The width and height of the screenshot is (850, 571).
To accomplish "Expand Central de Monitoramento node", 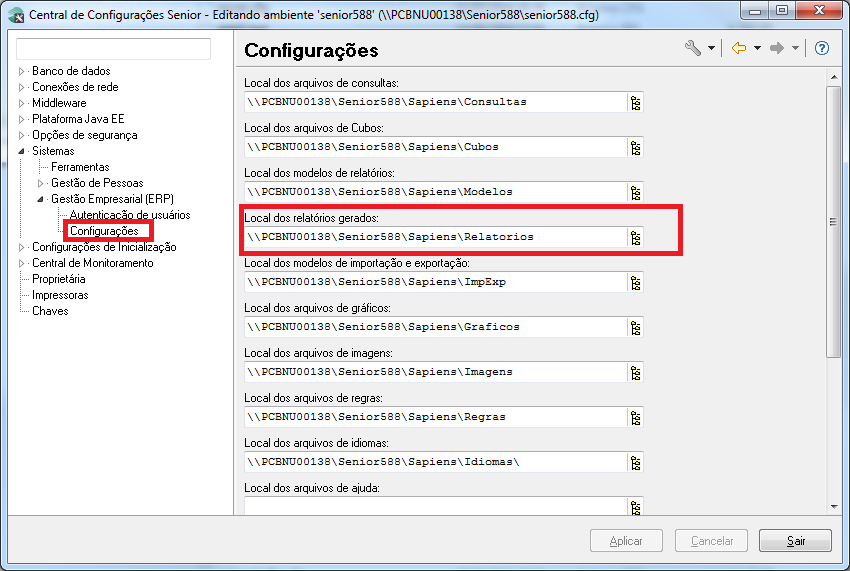I will click(22, 264).
